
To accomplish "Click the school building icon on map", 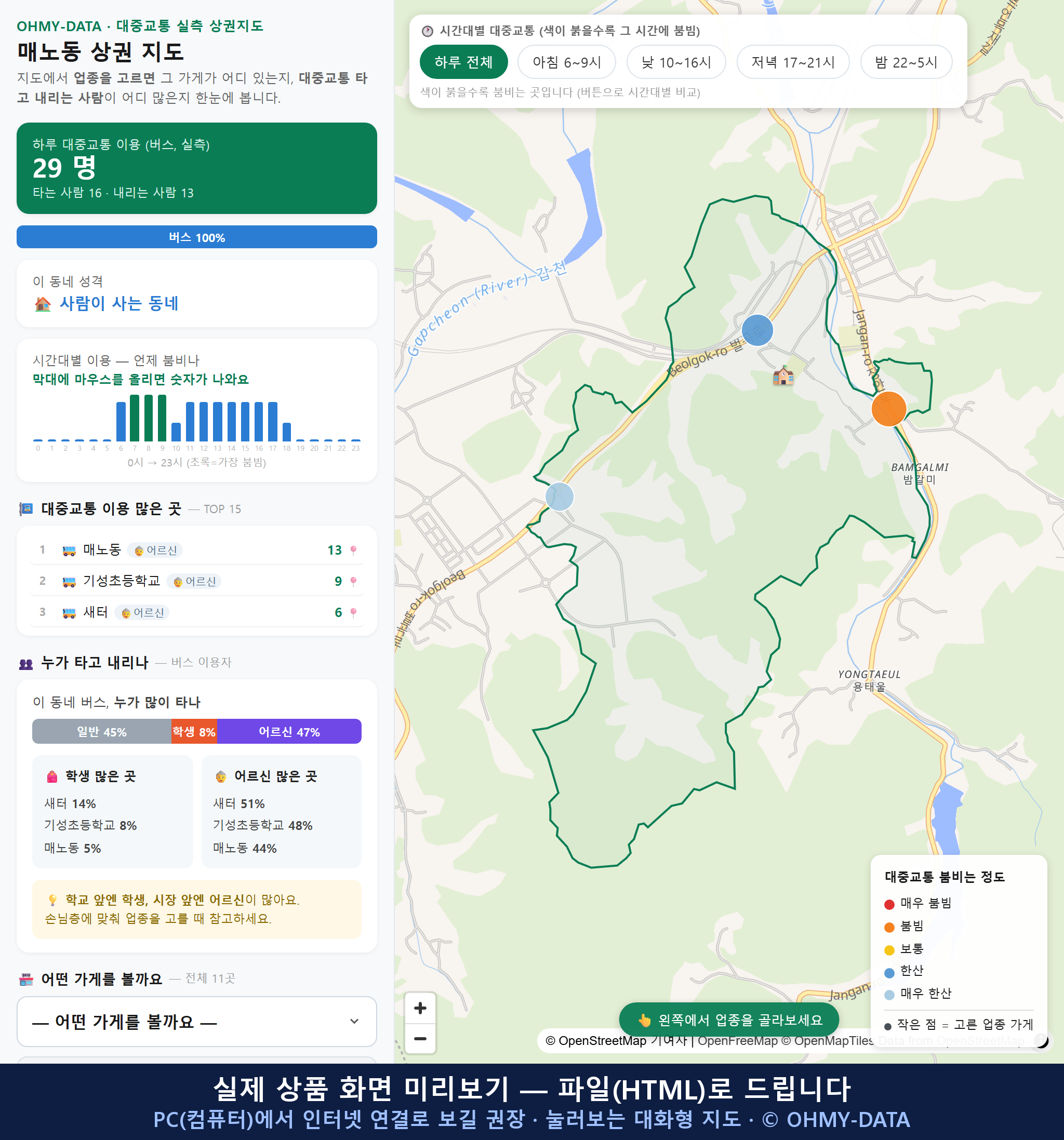I will [783, 376].
